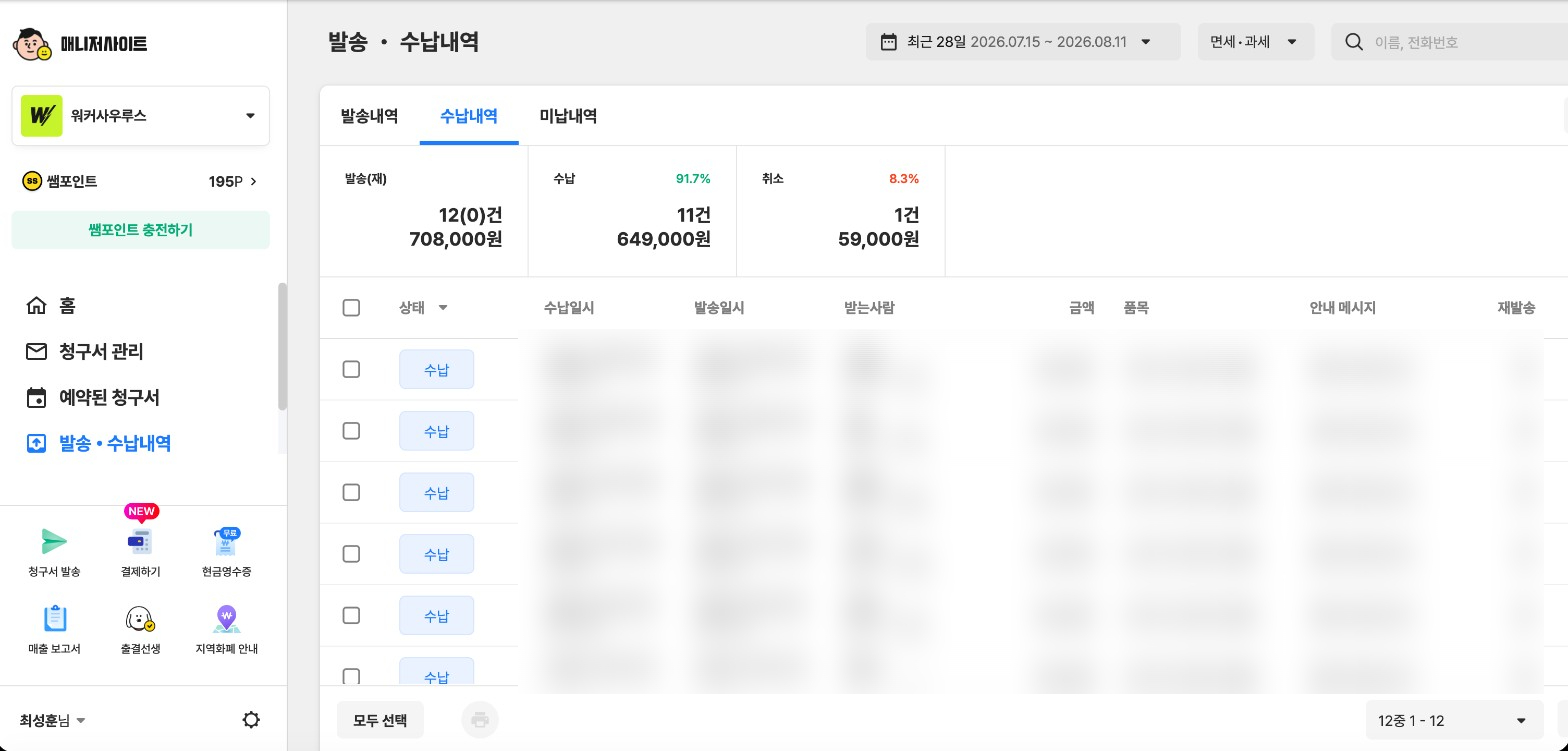Click the 받는사람 column header
The image size is (1568, 751).
coord(869,308)
